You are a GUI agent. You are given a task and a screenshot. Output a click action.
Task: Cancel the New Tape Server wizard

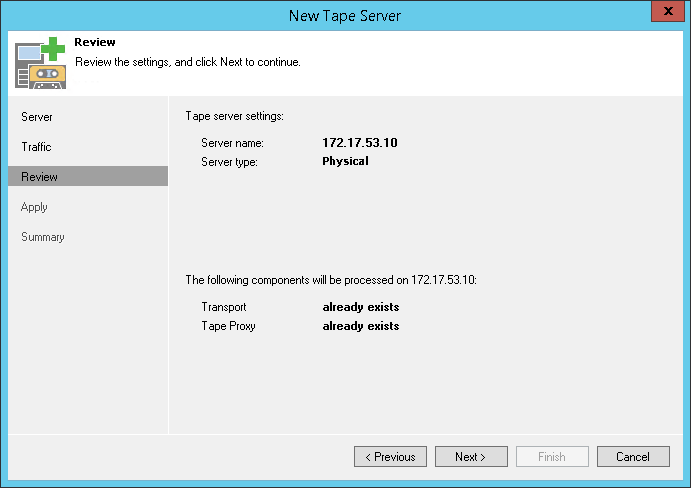(x=633, y=457)
